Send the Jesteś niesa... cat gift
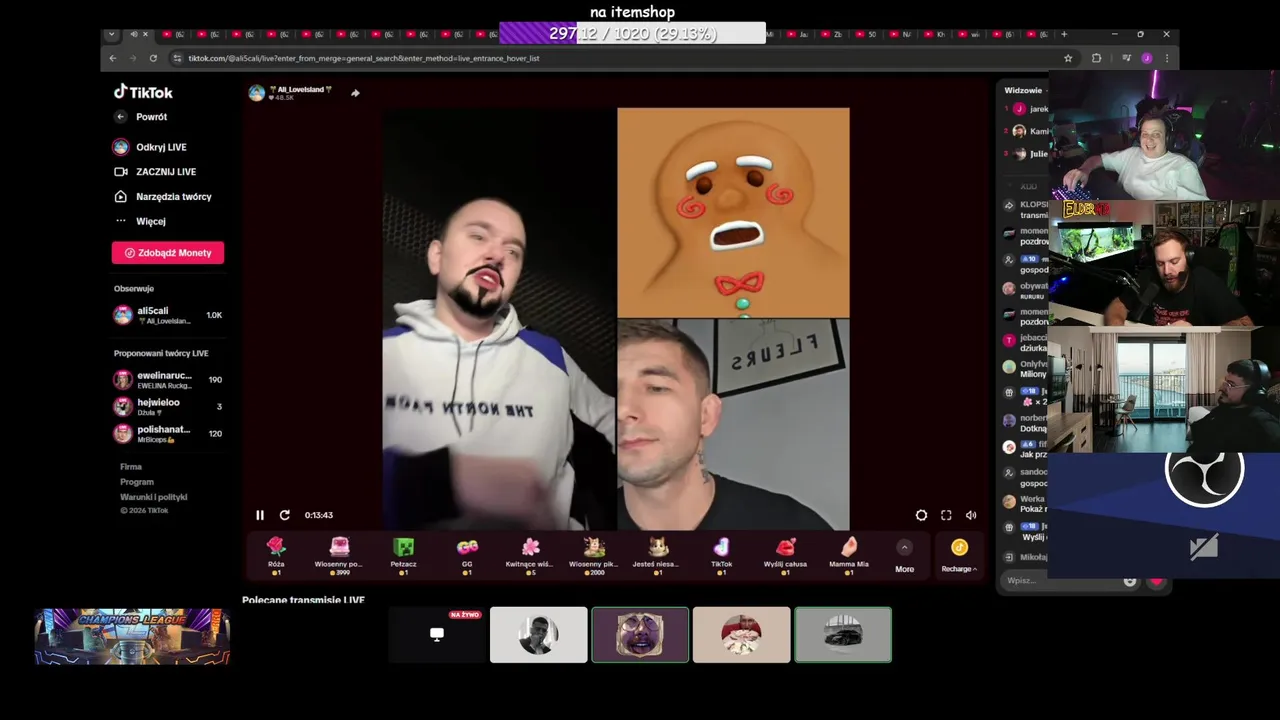The image size is (1280, 720). point(658,555)
